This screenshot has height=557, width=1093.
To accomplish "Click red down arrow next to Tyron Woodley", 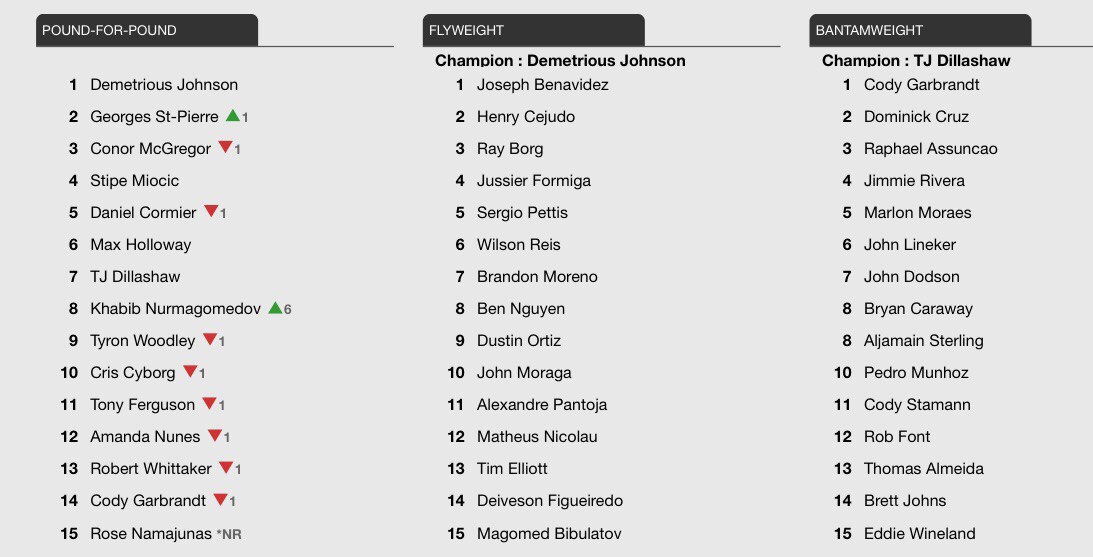I will 210,339.
